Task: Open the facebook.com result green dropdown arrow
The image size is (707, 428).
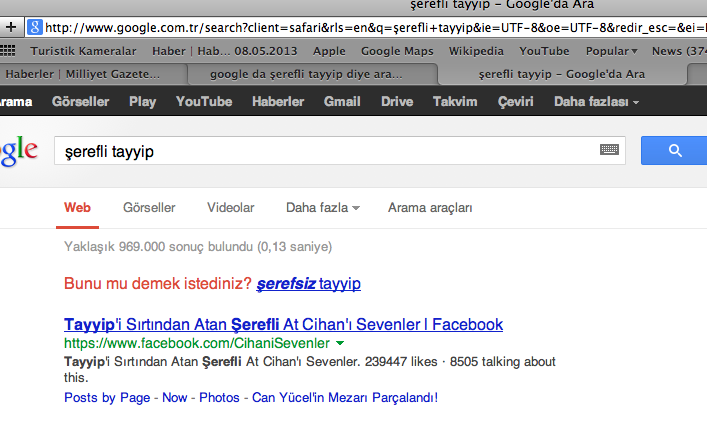Action: coord(340,344)
